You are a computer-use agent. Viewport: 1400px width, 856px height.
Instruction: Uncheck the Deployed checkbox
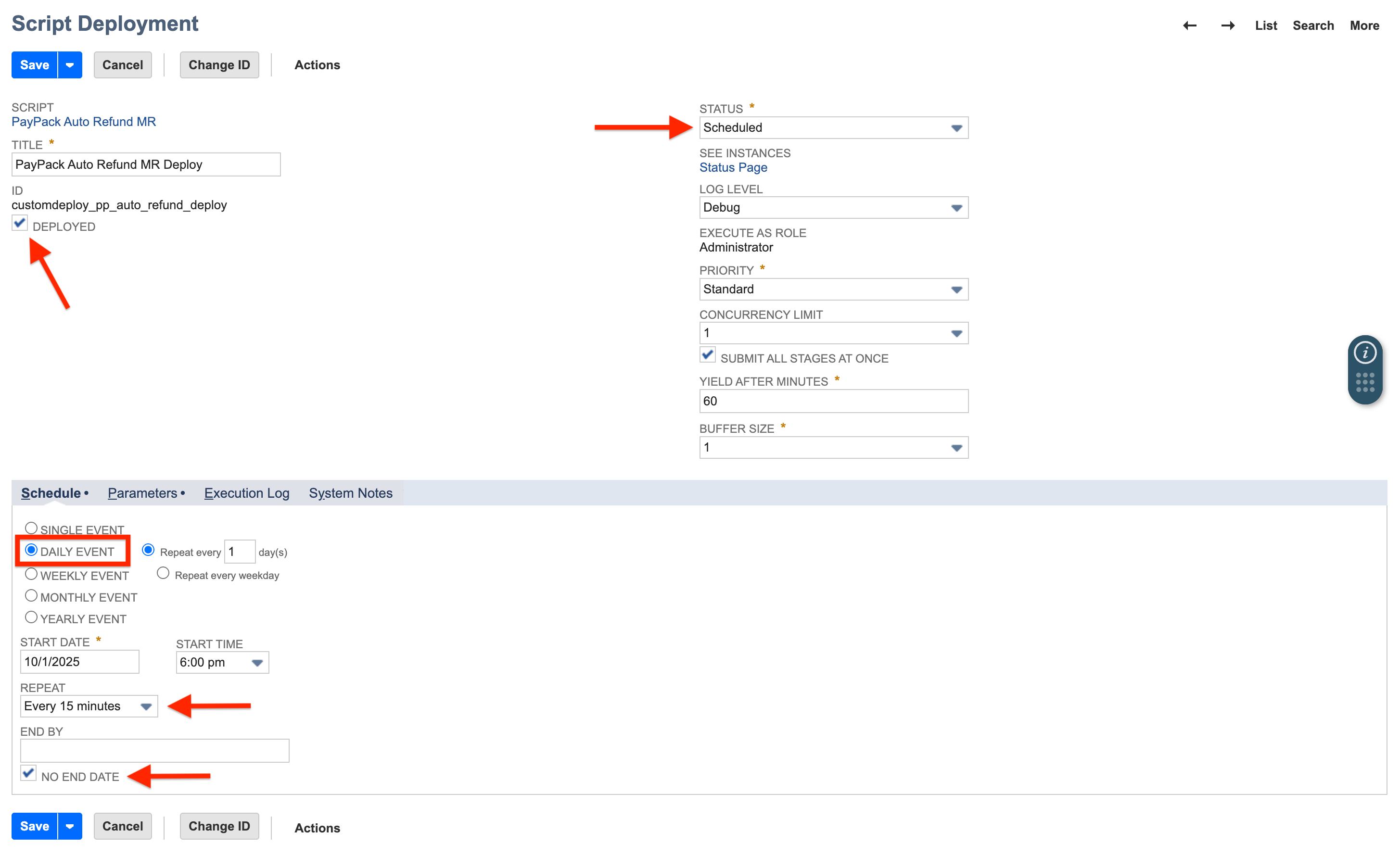(x=19, y=223)
